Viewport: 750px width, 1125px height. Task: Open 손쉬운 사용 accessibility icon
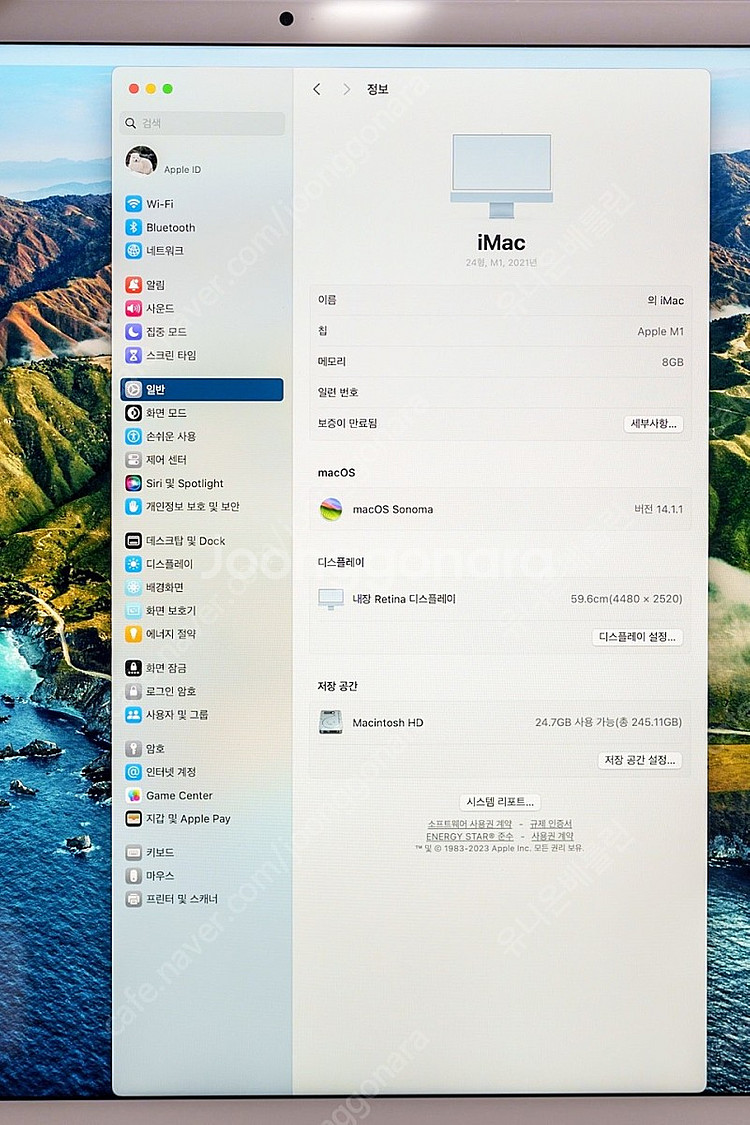click(133, 436)
